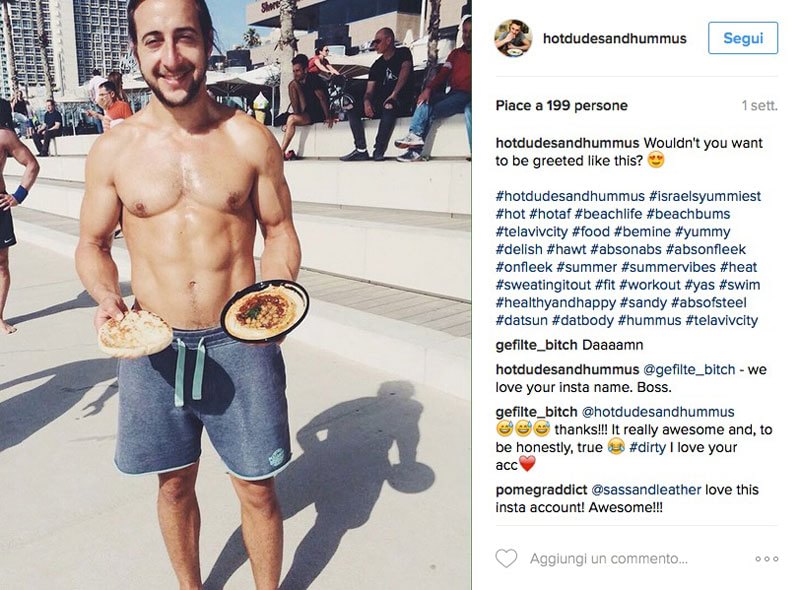Viewport: 800px width, 590px height.
Task: Visit pomegraddict commenter profile
Action: (x=541, y=490)
